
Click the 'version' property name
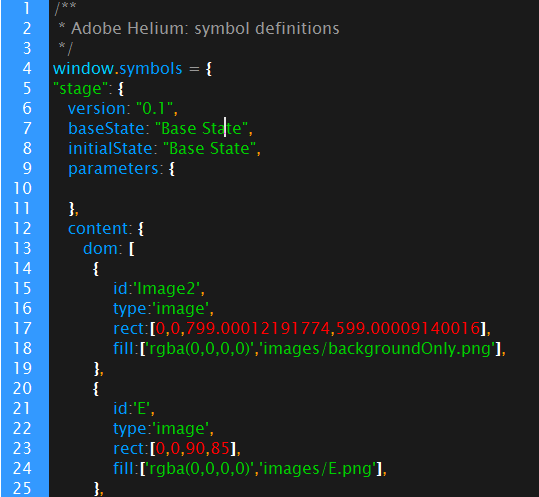(97, 109)
